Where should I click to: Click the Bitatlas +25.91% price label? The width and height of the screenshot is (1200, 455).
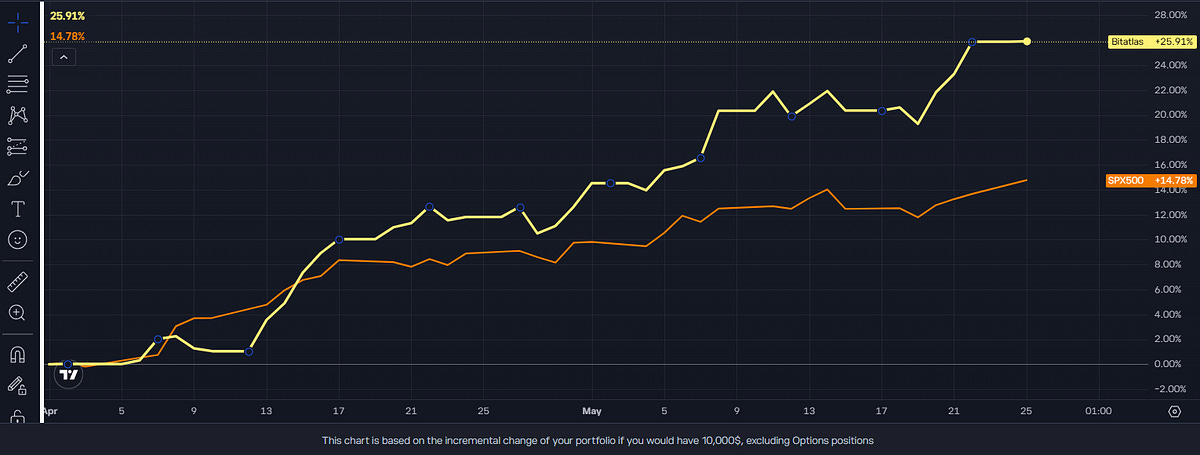pyautogui.click(x=1151, y=42)
